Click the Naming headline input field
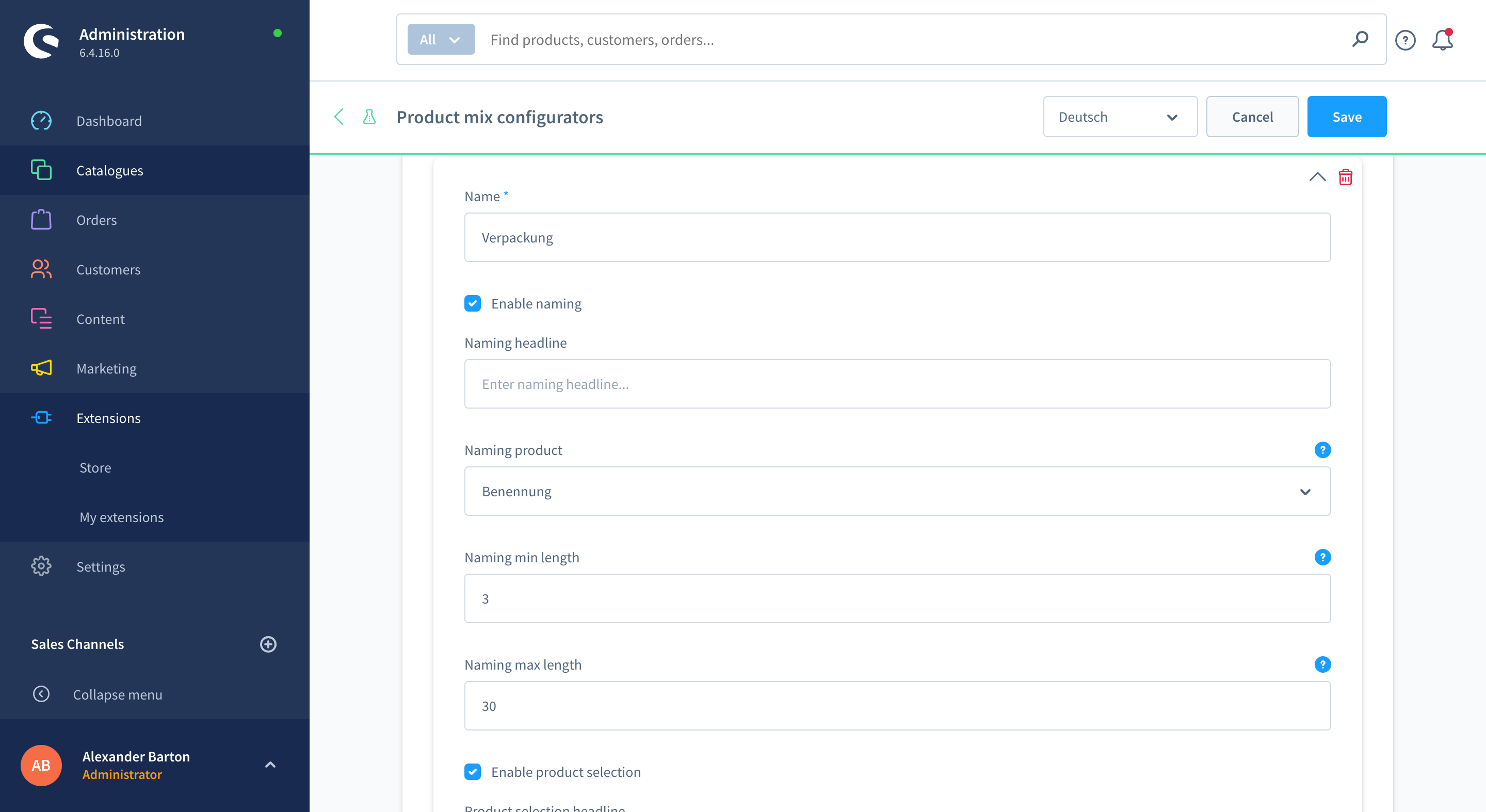 (x=897, y=384)
